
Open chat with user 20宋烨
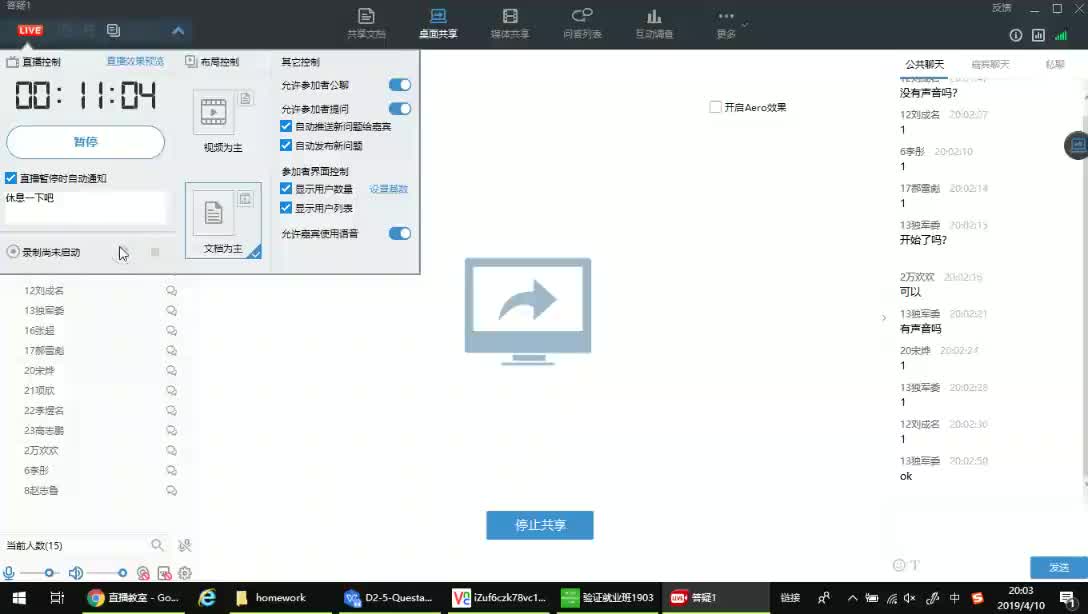(171, 370)
